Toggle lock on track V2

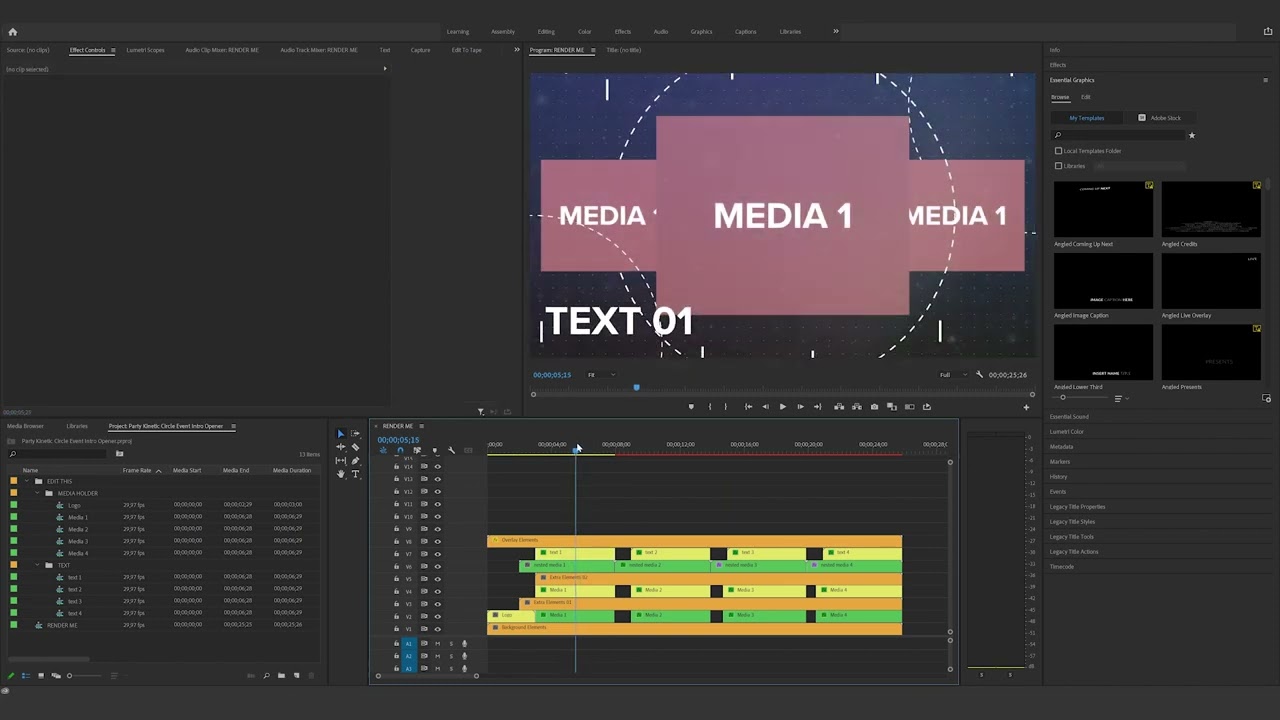[x=396, y=616]
